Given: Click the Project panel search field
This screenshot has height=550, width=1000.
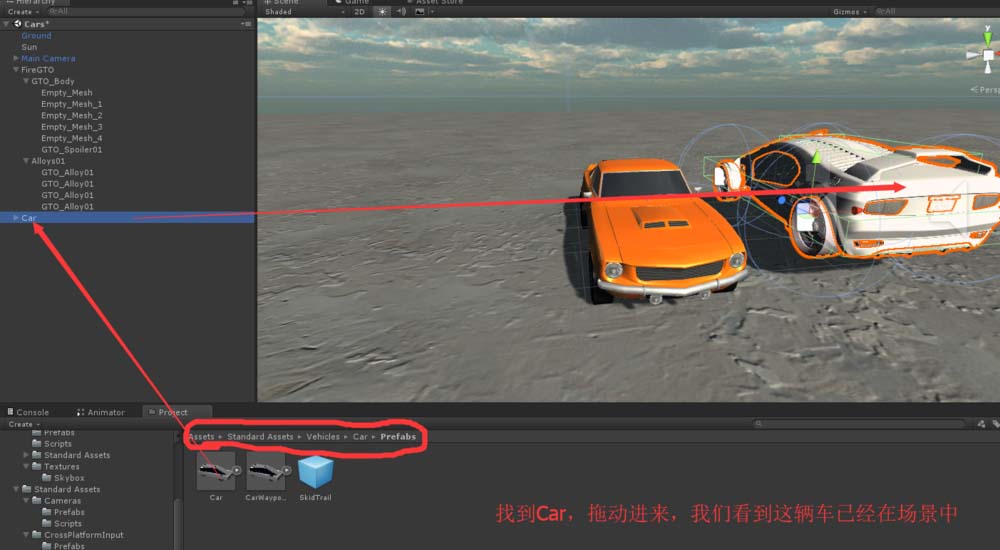Looking at the screenshot, I should tap(860, 424).
